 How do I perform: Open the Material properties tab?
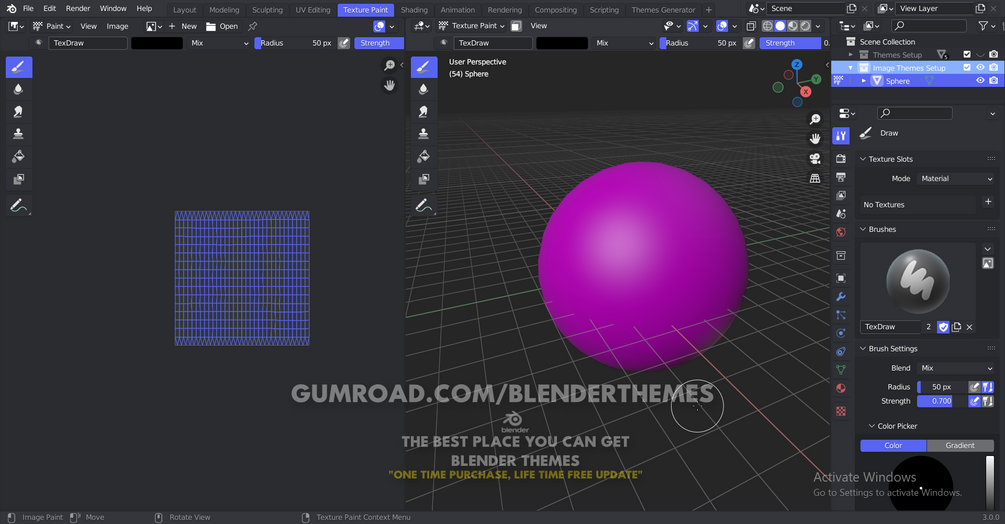pyautogui.click(x=841, y=388)
